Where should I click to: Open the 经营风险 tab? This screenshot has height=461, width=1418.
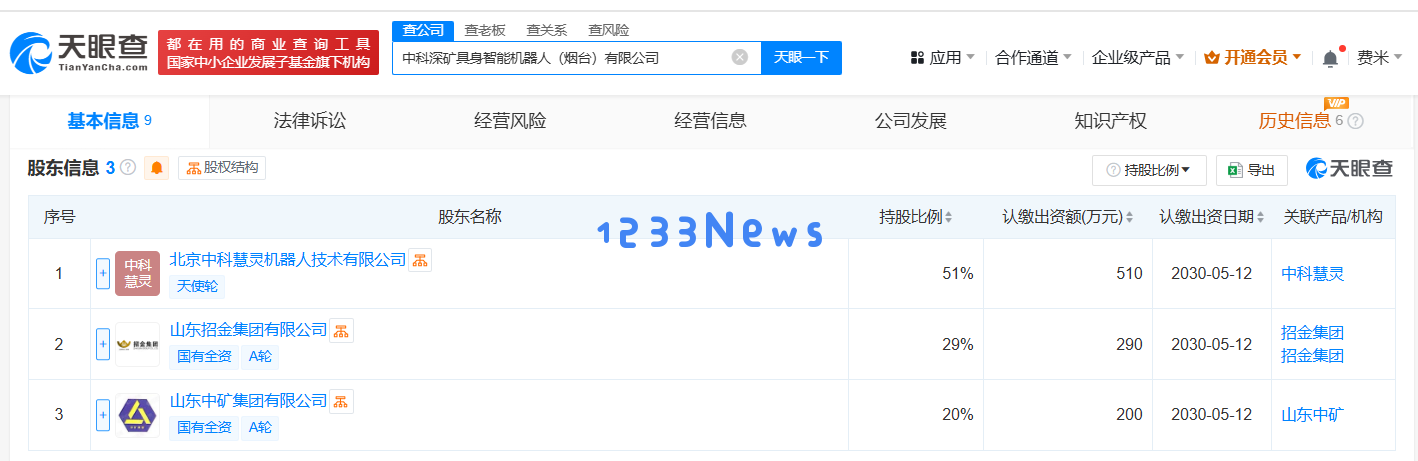pyautogui.click(x=510, y=121)
